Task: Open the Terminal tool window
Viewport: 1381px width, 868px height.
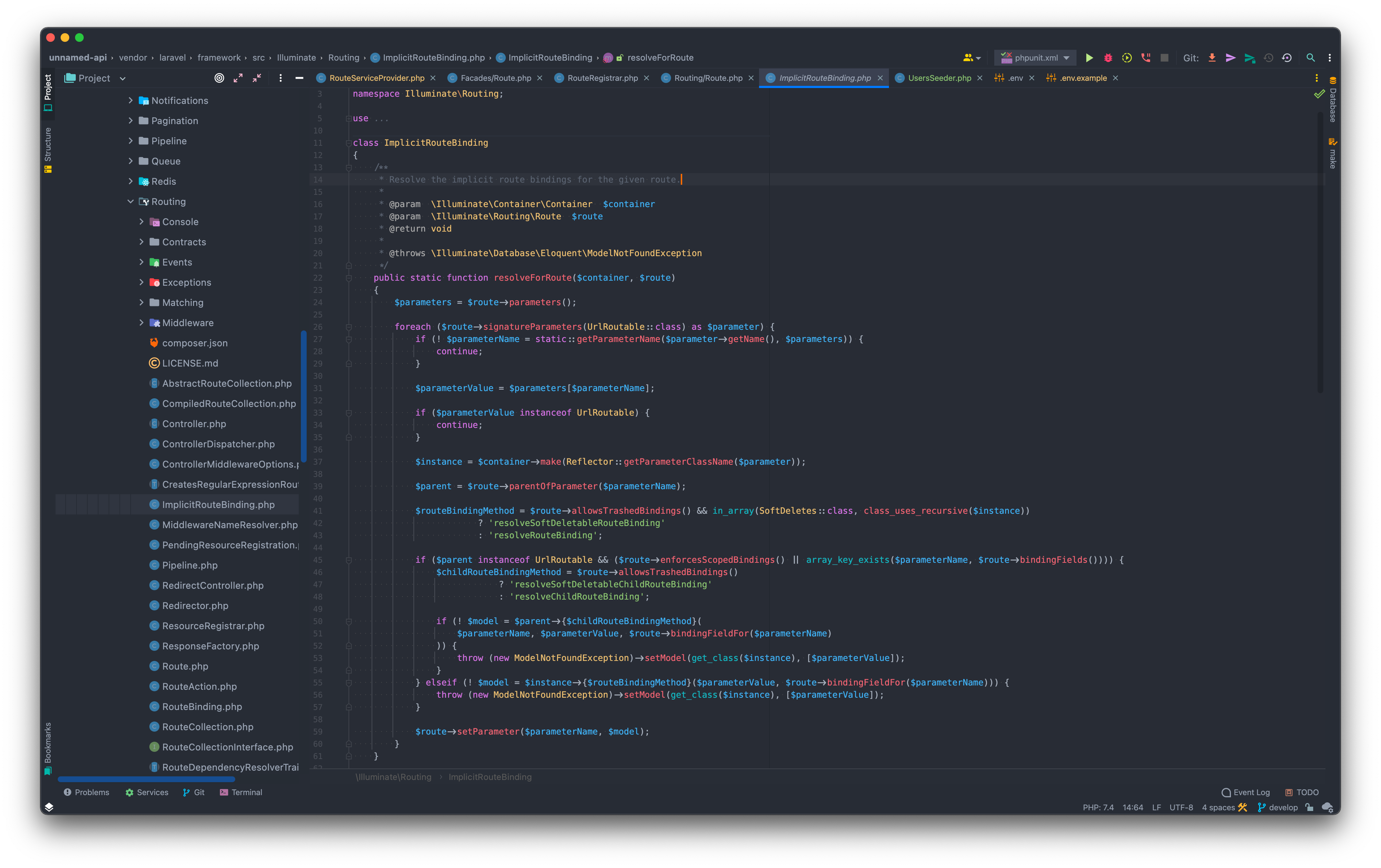Action: coord(241,792)
